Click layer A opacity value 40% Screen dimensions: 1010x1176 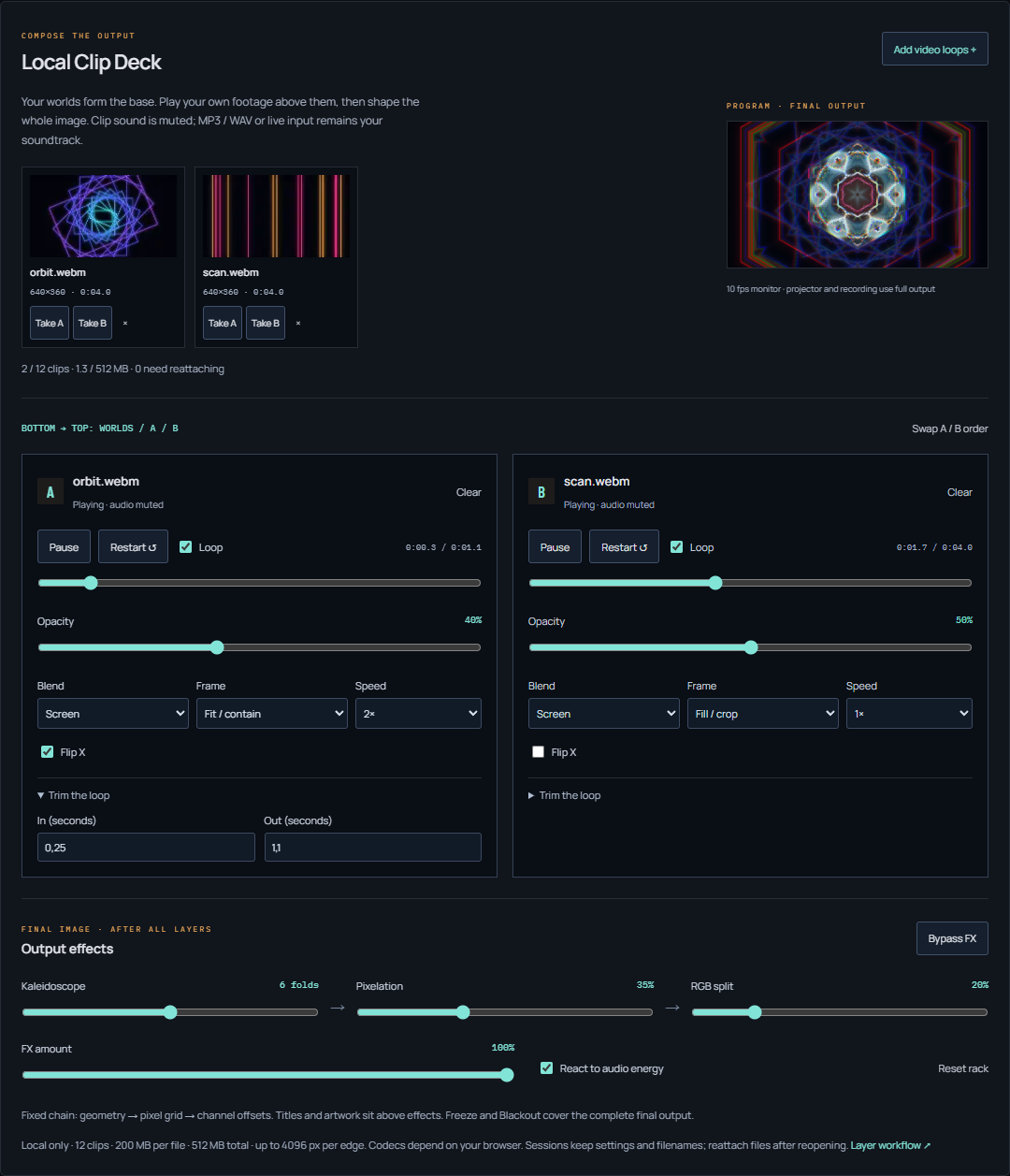[473, 620]
